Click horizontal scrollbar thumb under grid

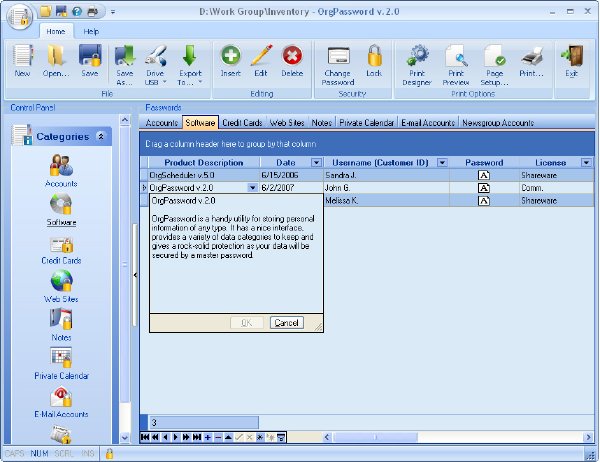pos(375,437)
